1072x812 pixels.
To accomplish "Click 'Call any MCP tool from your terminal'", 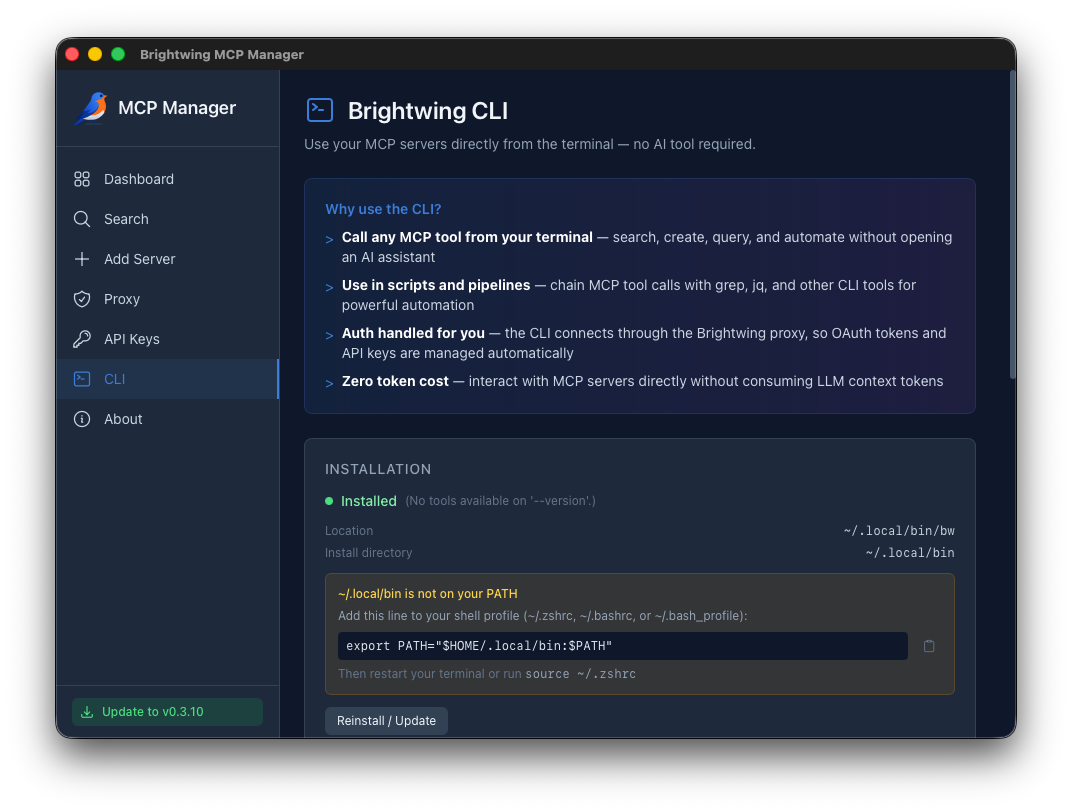I will point(467,237).
